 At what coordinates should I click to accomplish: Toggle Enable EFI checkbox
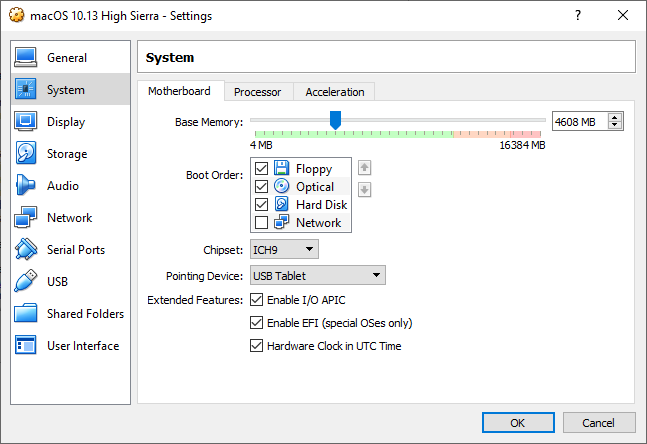(x=257, y=323)
